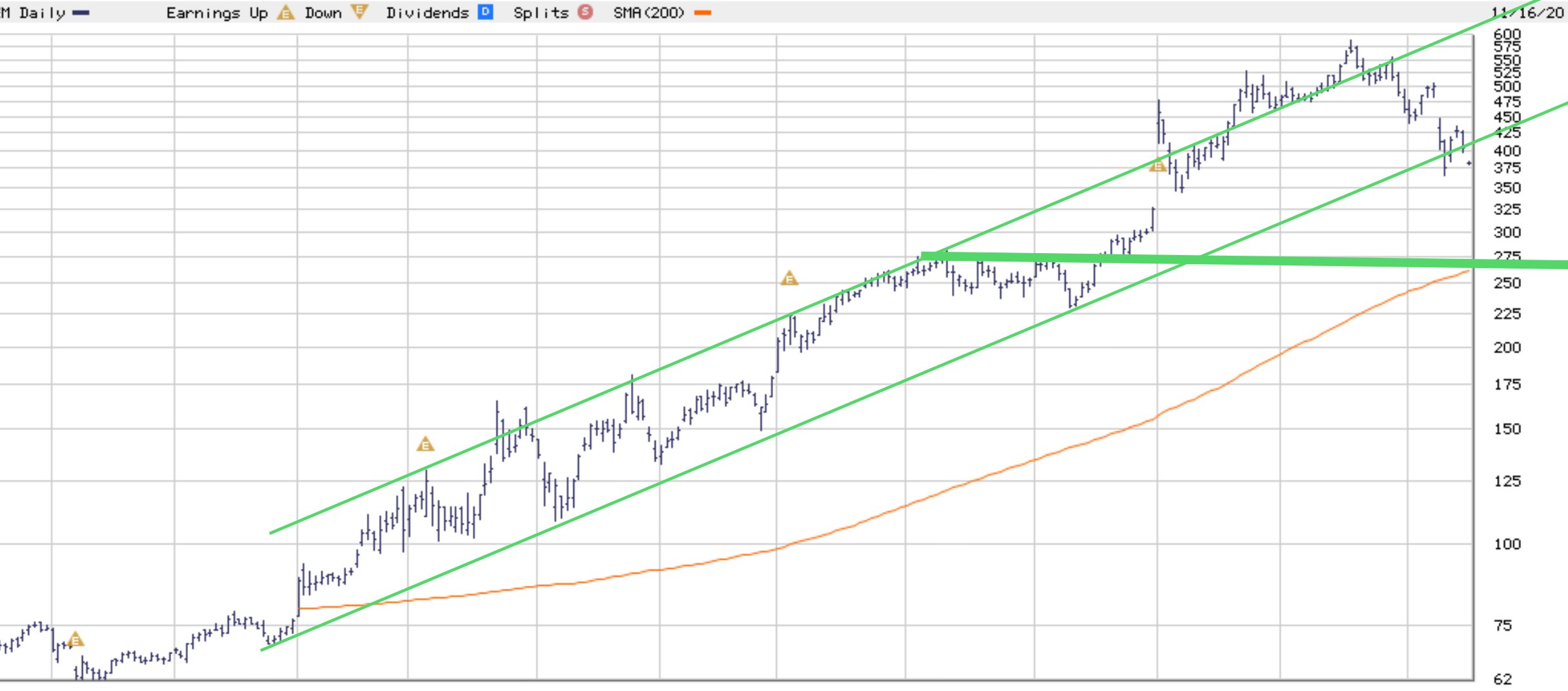Select the earnings marker beside the 150 gridline

(x=425, y=444)
